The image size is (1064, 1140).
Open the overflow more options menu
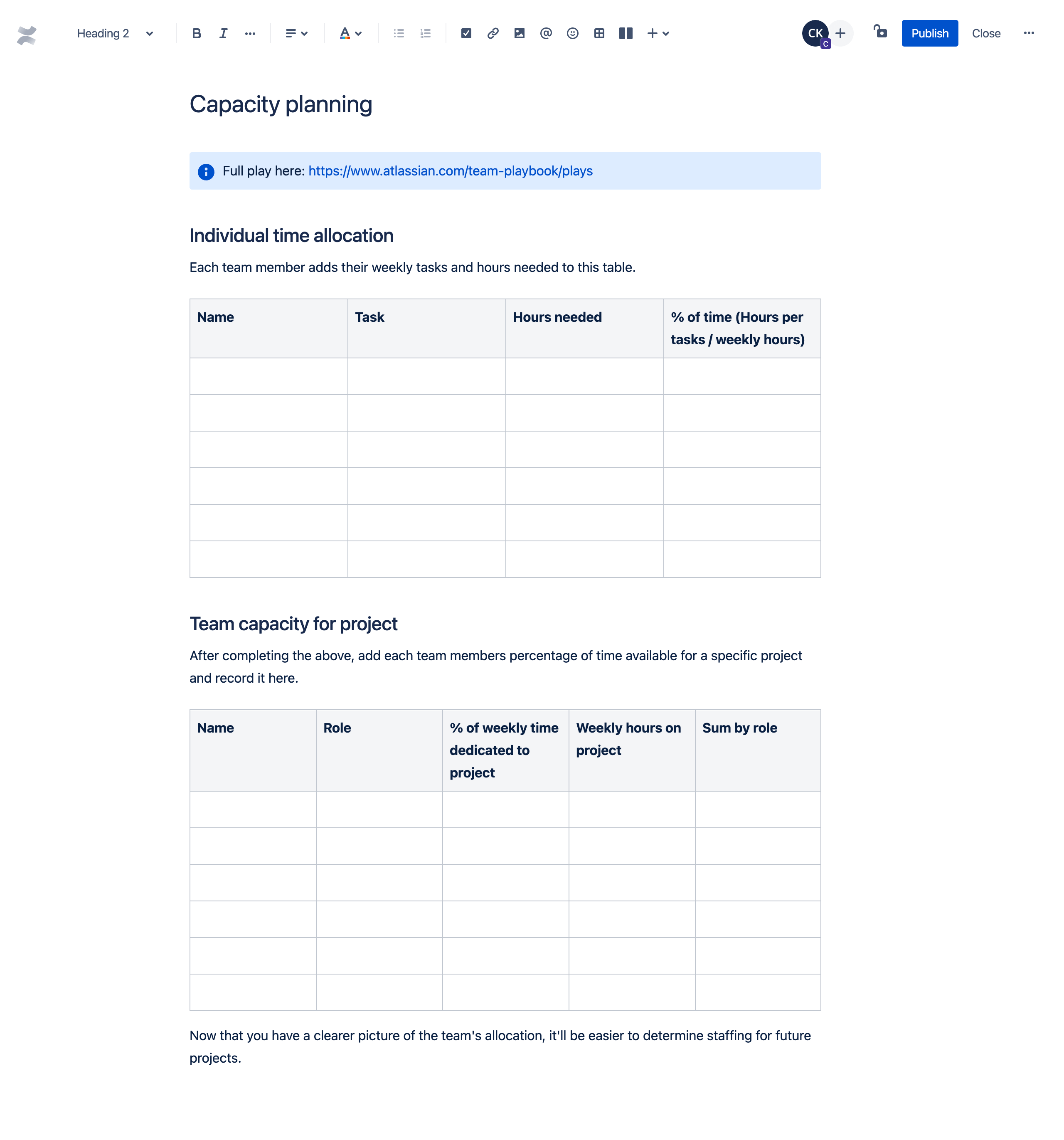pos(1029,33)
